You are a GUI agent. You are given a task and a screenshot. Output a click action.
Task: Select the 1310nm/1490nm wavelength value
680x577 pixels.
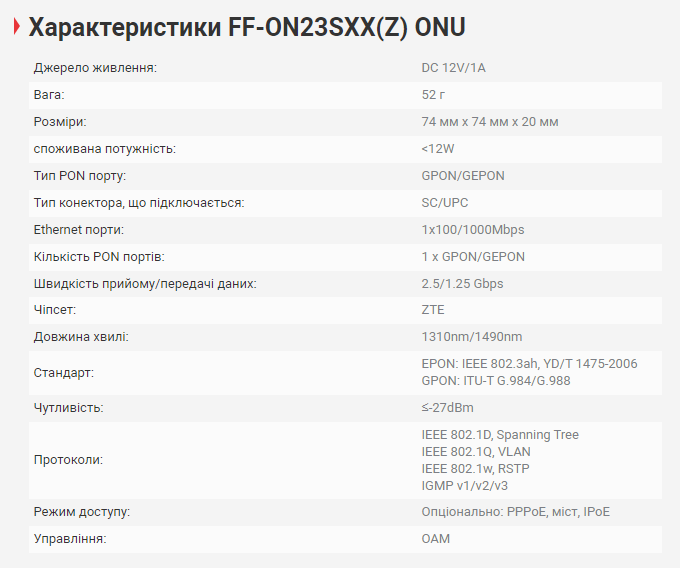(x=472, y=338)
